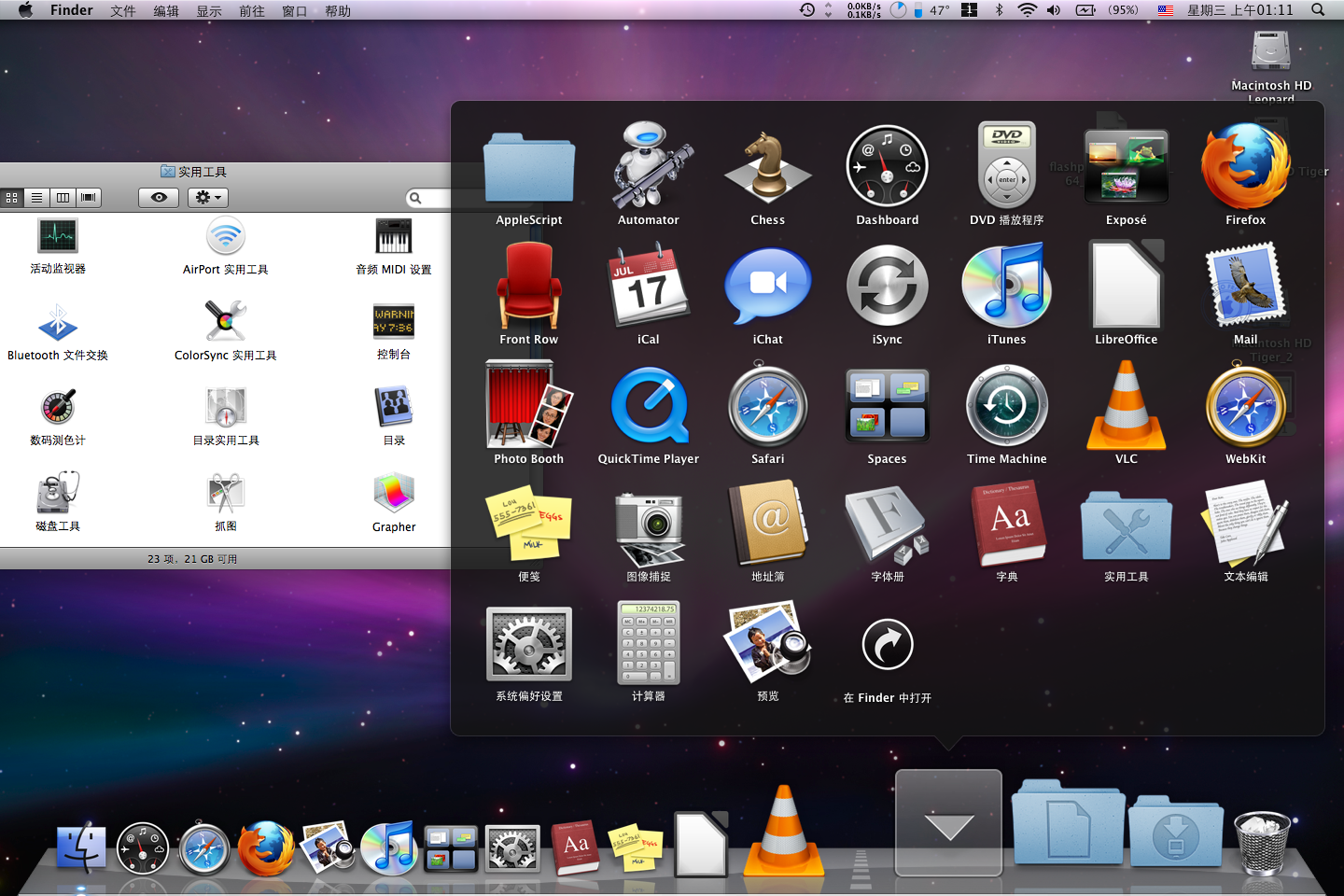The image size is (1344, 896).
Task: Open 系统偏好设置 in the stack
Action: 528,644
